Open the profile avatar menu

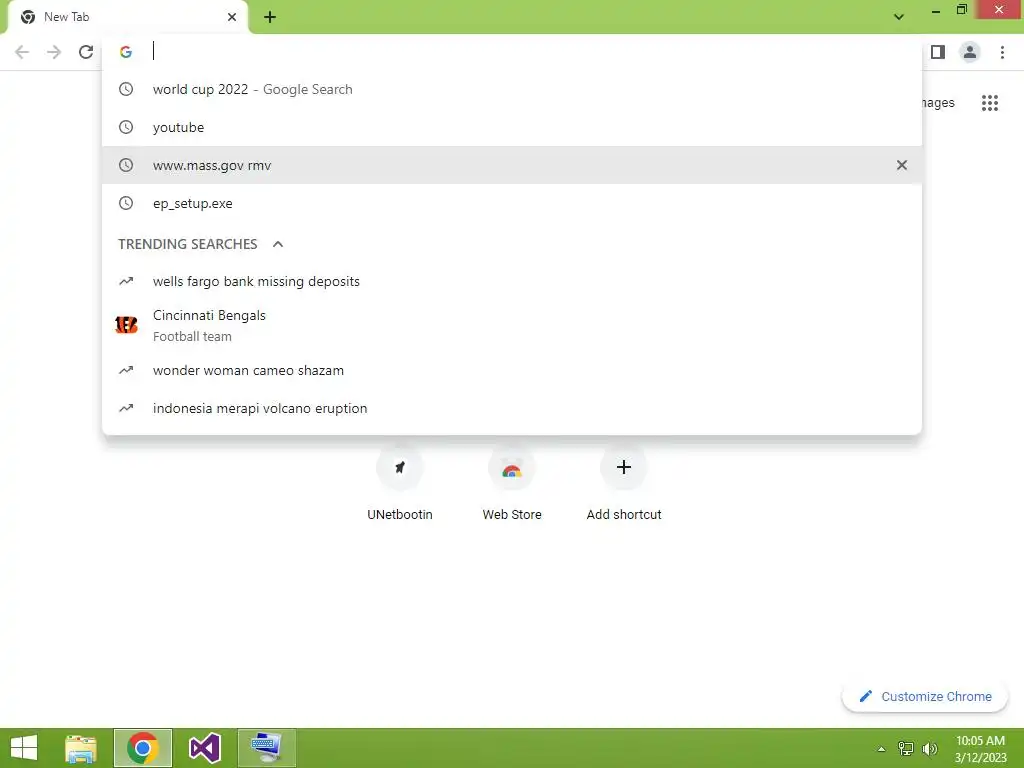970,52
